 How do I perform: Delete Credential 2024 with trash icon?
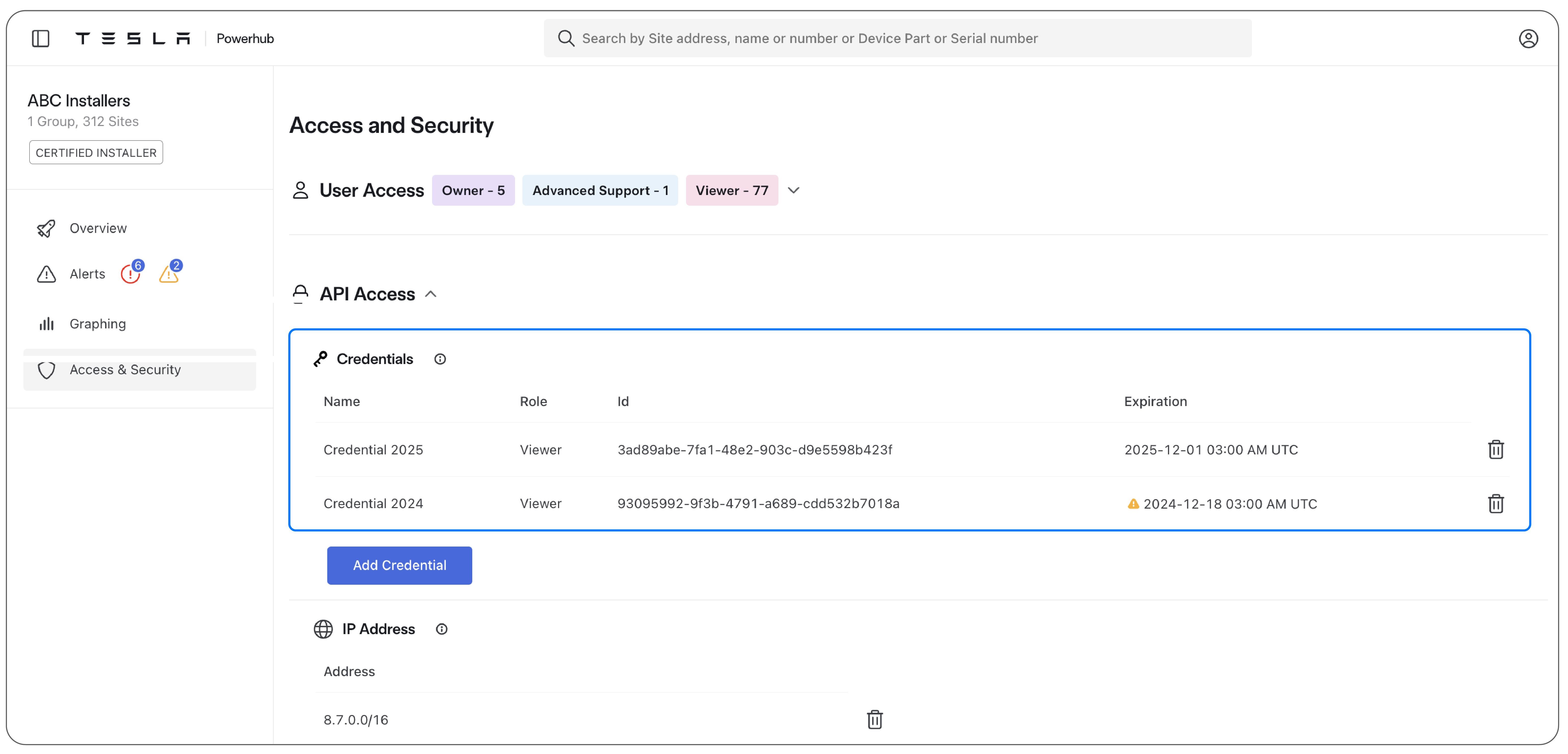1495,504
